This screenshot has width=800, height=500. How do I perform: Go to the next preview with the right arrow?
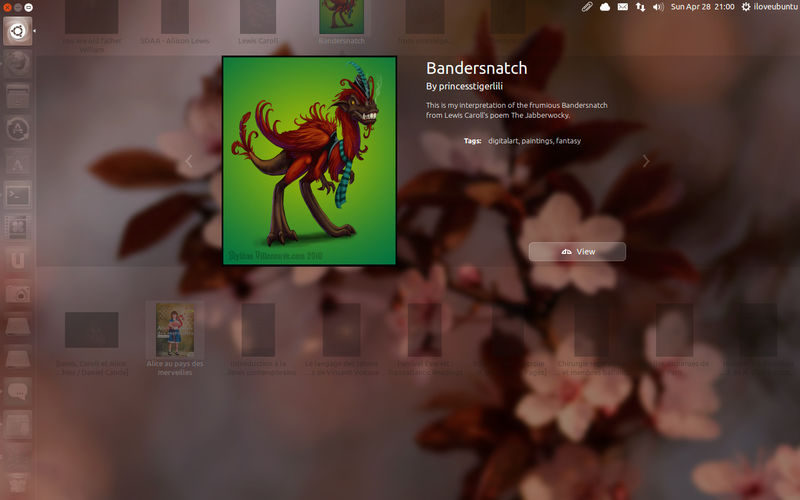coord(646,161)
